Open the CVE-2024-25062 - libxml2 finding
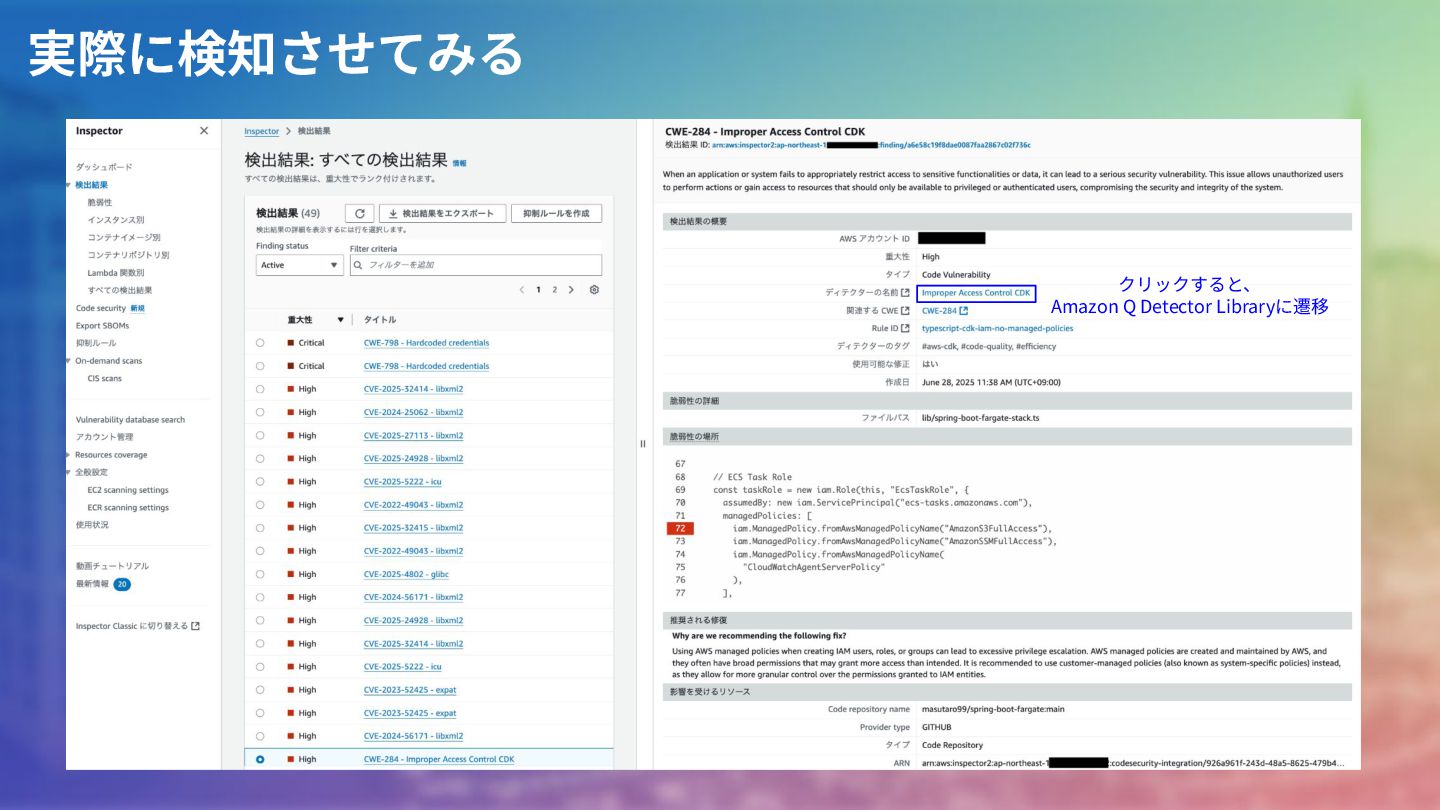1440x810 pixels. pos(413,412)
